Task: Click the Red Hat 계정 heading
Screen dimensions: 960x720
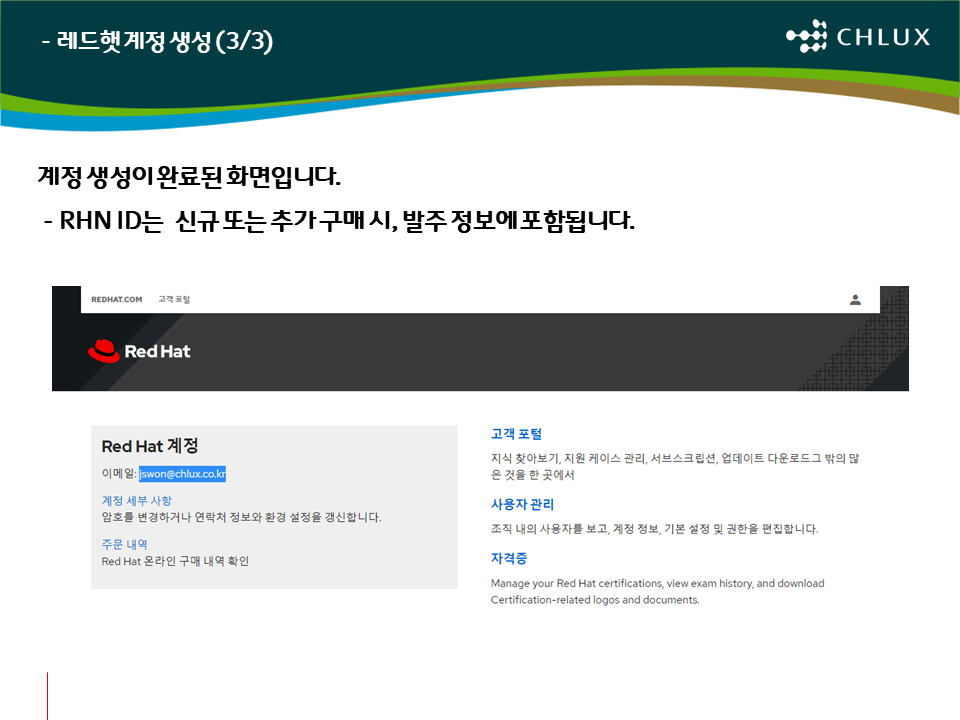Action: 150,446
